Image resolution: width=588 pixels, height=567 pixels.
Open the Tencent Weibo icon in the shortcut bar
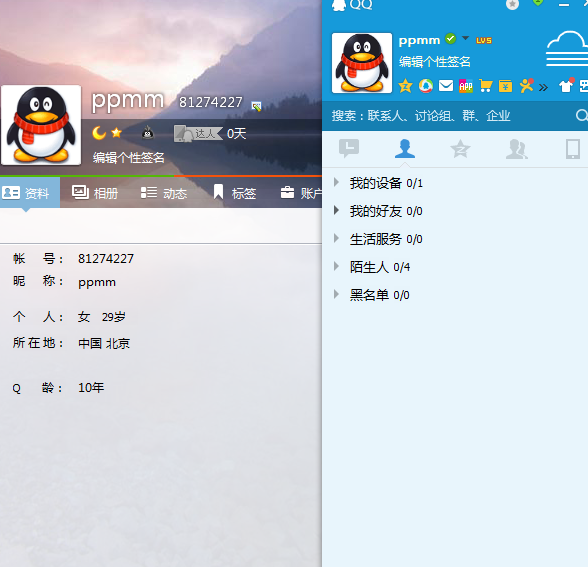tap(426, 86)
